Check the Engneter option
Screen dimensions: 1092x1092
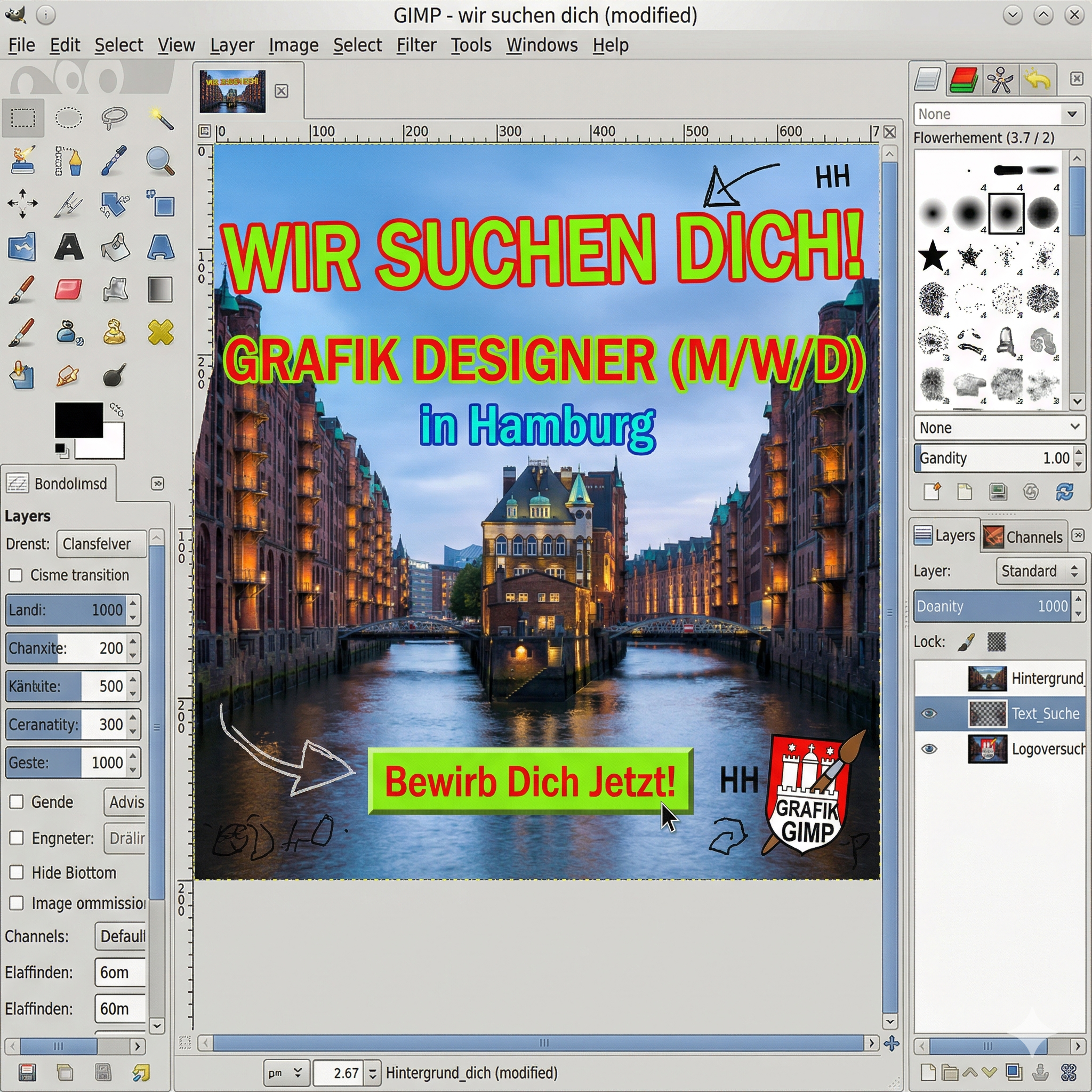(x=17, y=838)
